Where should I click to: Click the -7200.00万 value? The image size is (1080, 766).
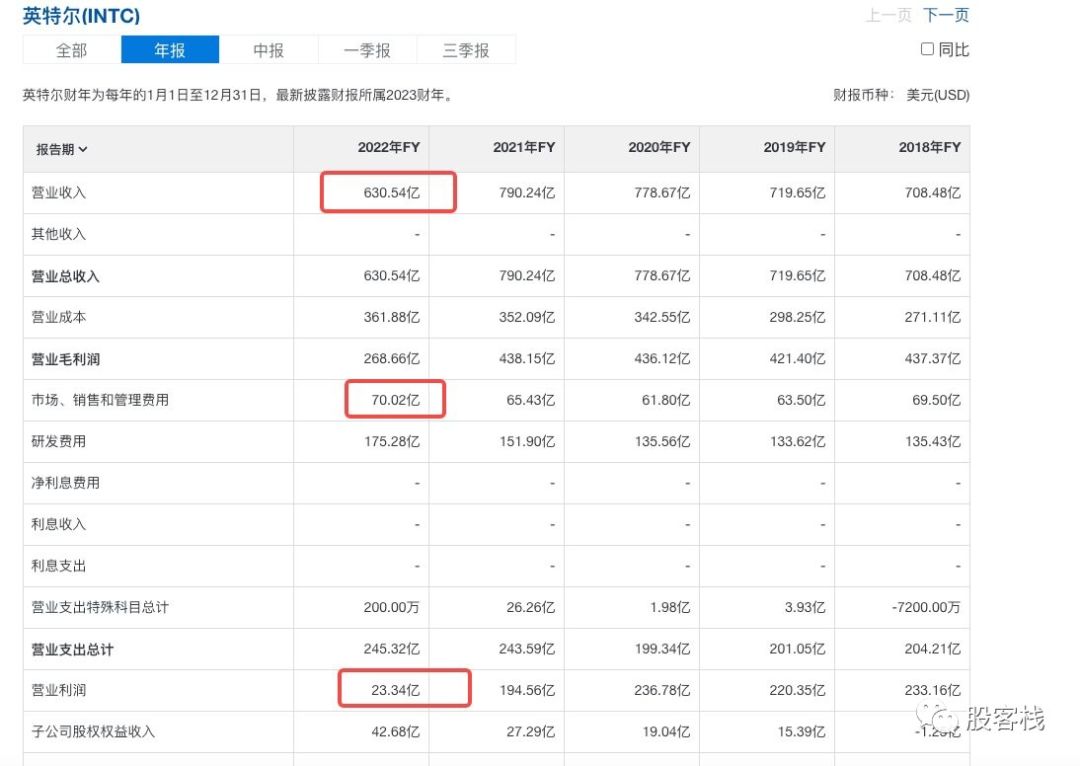click(926, 607)
